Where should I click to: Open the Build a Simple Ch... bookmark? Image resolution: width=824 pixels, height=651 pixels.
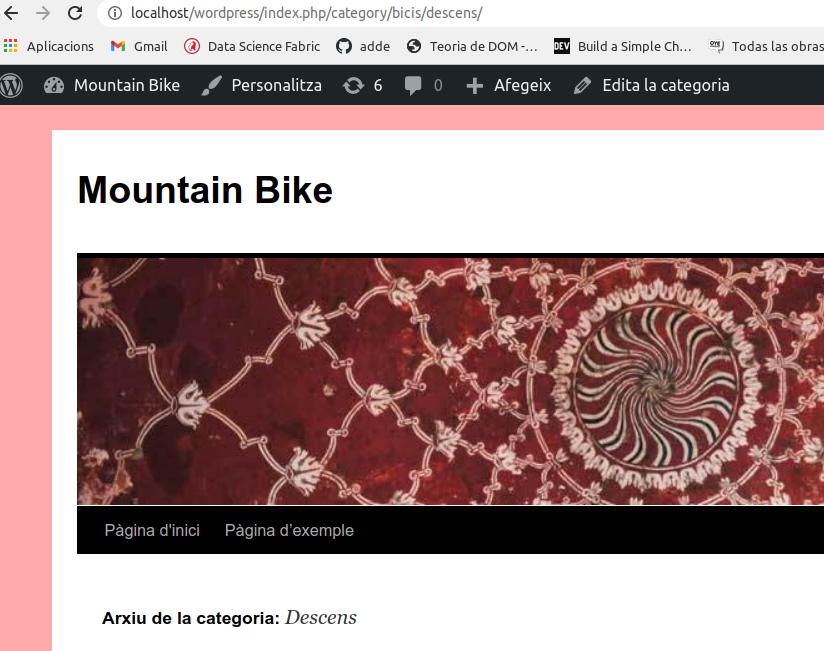tap(623, 46)
